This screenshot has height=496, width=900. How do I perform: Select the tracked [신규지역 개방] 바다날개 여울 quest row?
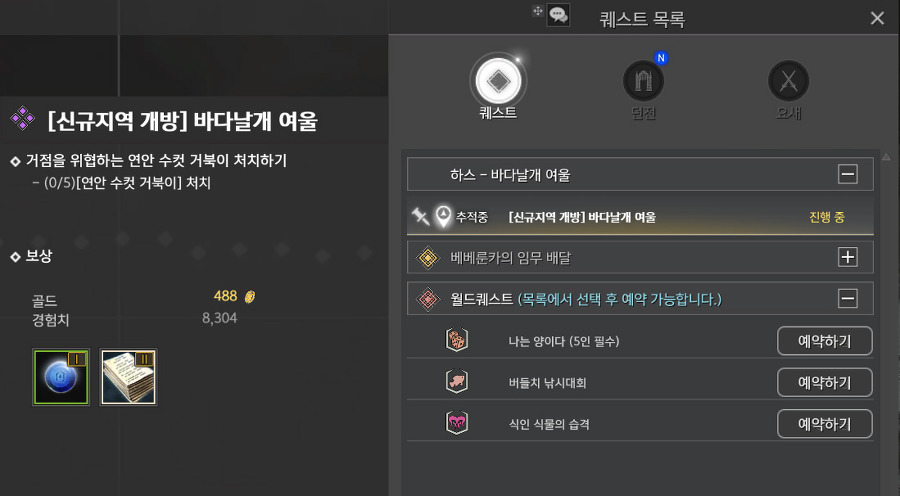640,217
